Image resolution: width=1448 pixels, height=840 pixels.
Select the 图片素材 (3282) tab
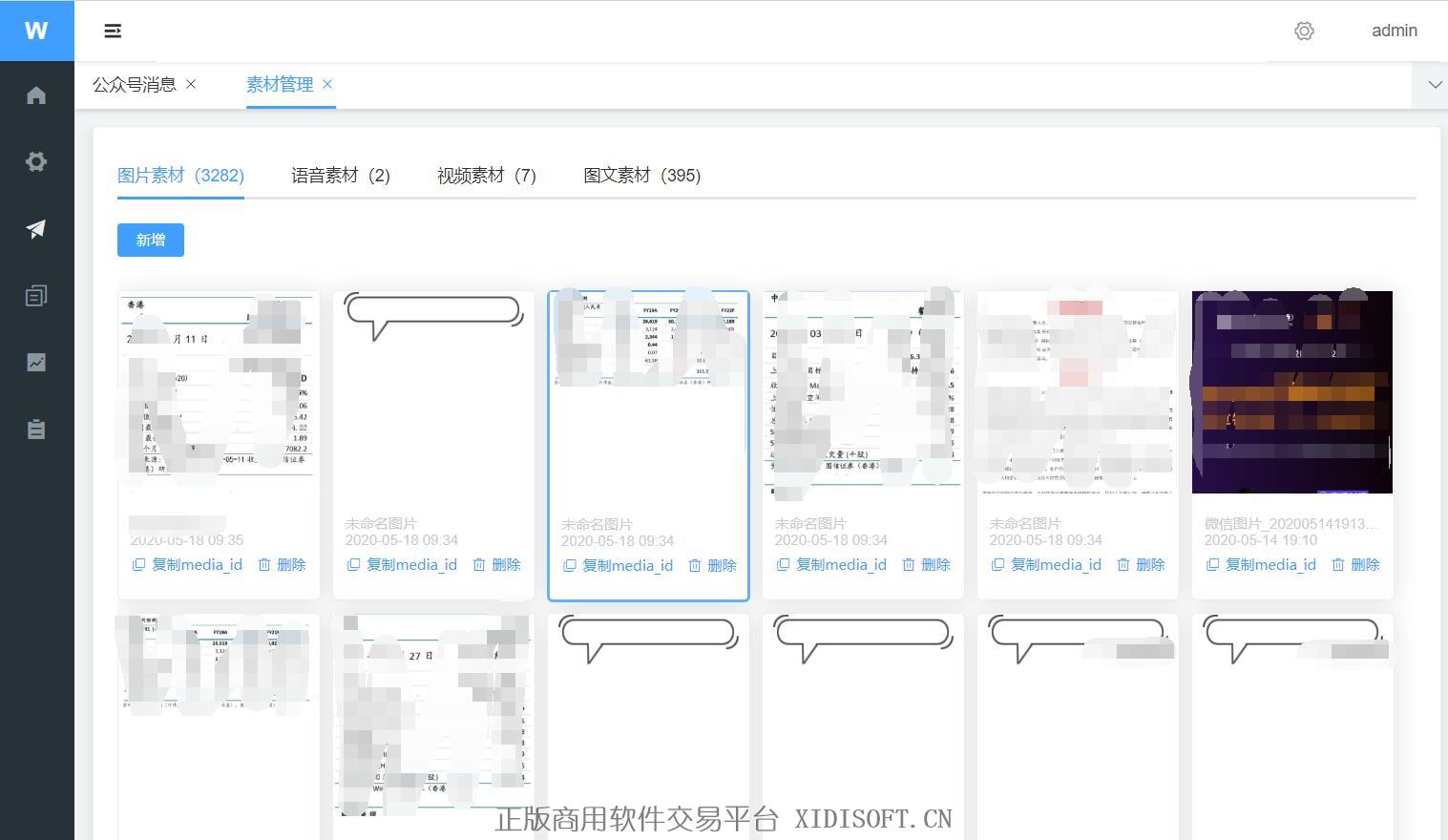click(180, 176)
